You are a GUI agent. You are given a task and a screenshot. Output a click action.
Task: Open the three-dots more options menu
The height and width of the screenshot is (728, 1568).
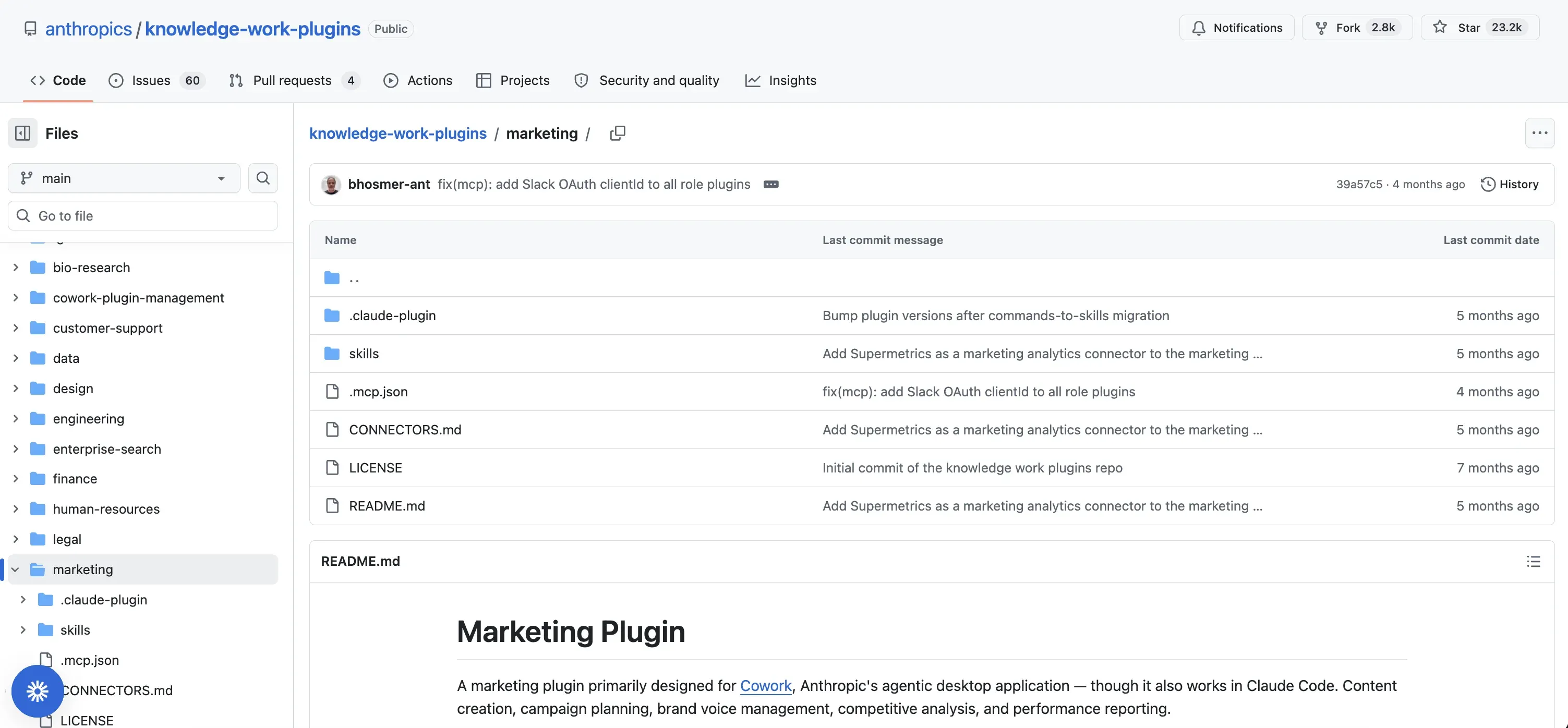point(1539,132)
